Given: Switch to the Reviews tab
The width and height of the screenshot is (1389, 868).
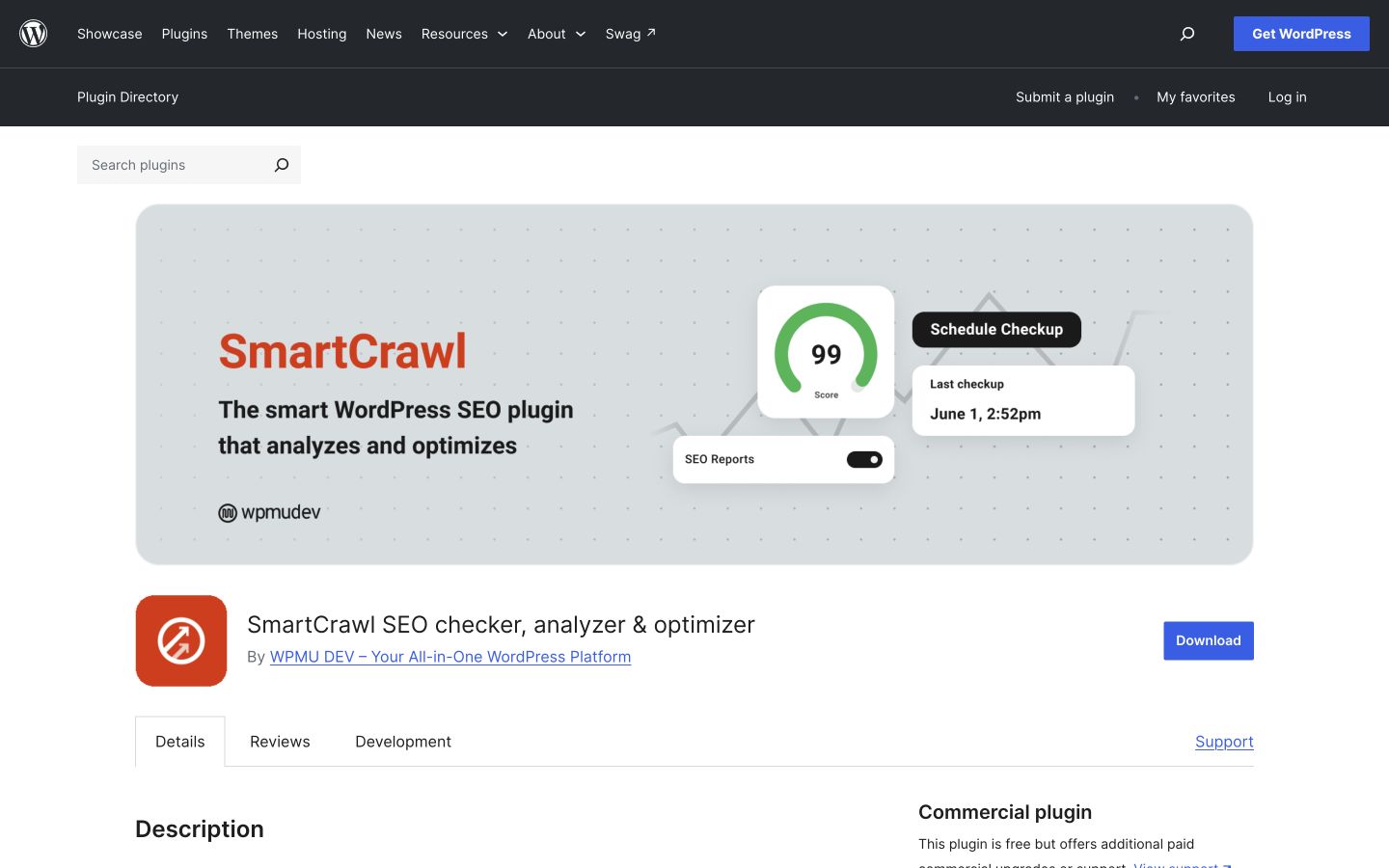Looking at the screenshot, I should pos(280,742).
